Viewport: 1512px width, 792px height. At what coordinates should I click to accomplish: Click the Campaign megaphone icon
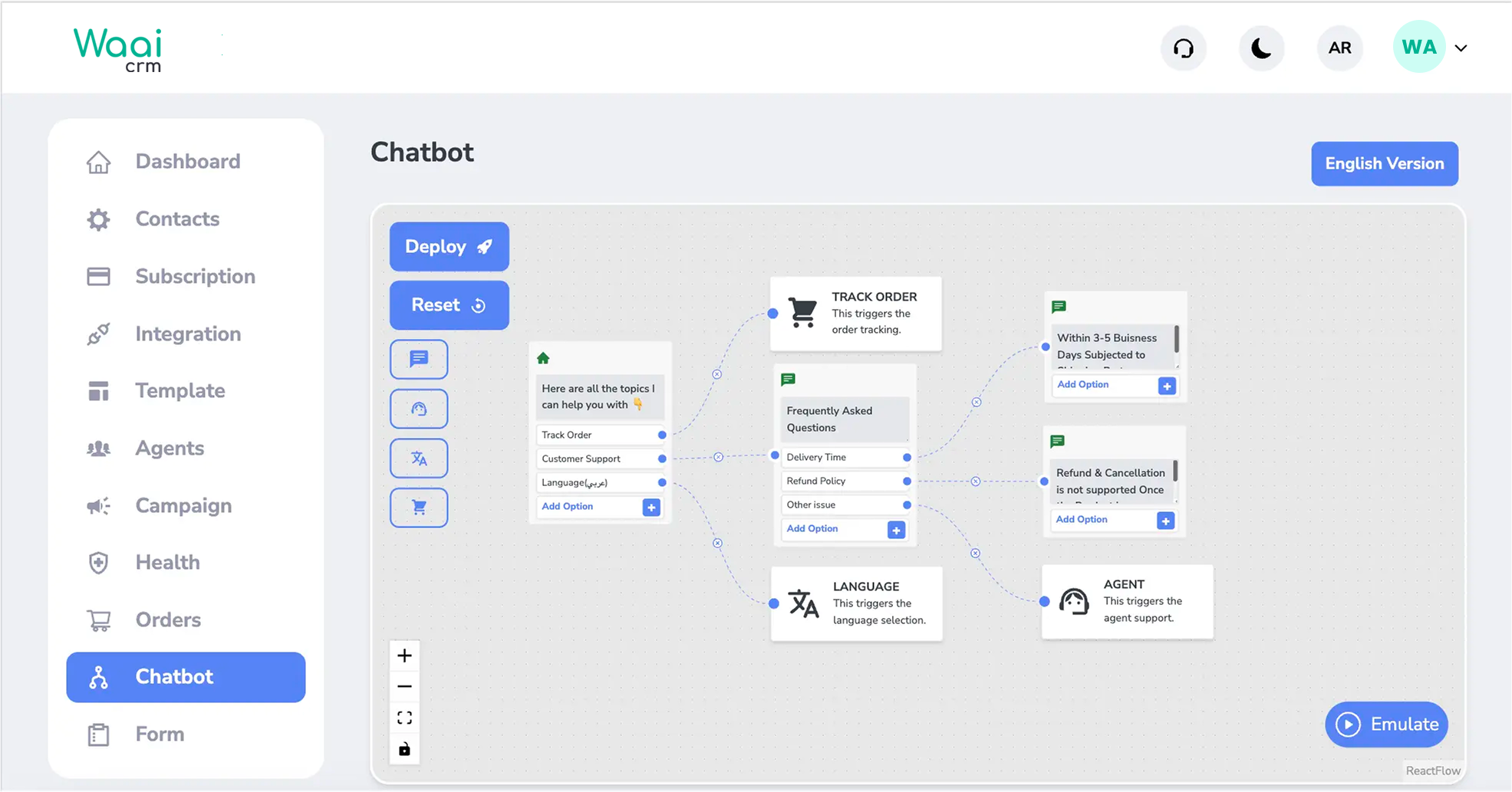(x=98, y=506)
